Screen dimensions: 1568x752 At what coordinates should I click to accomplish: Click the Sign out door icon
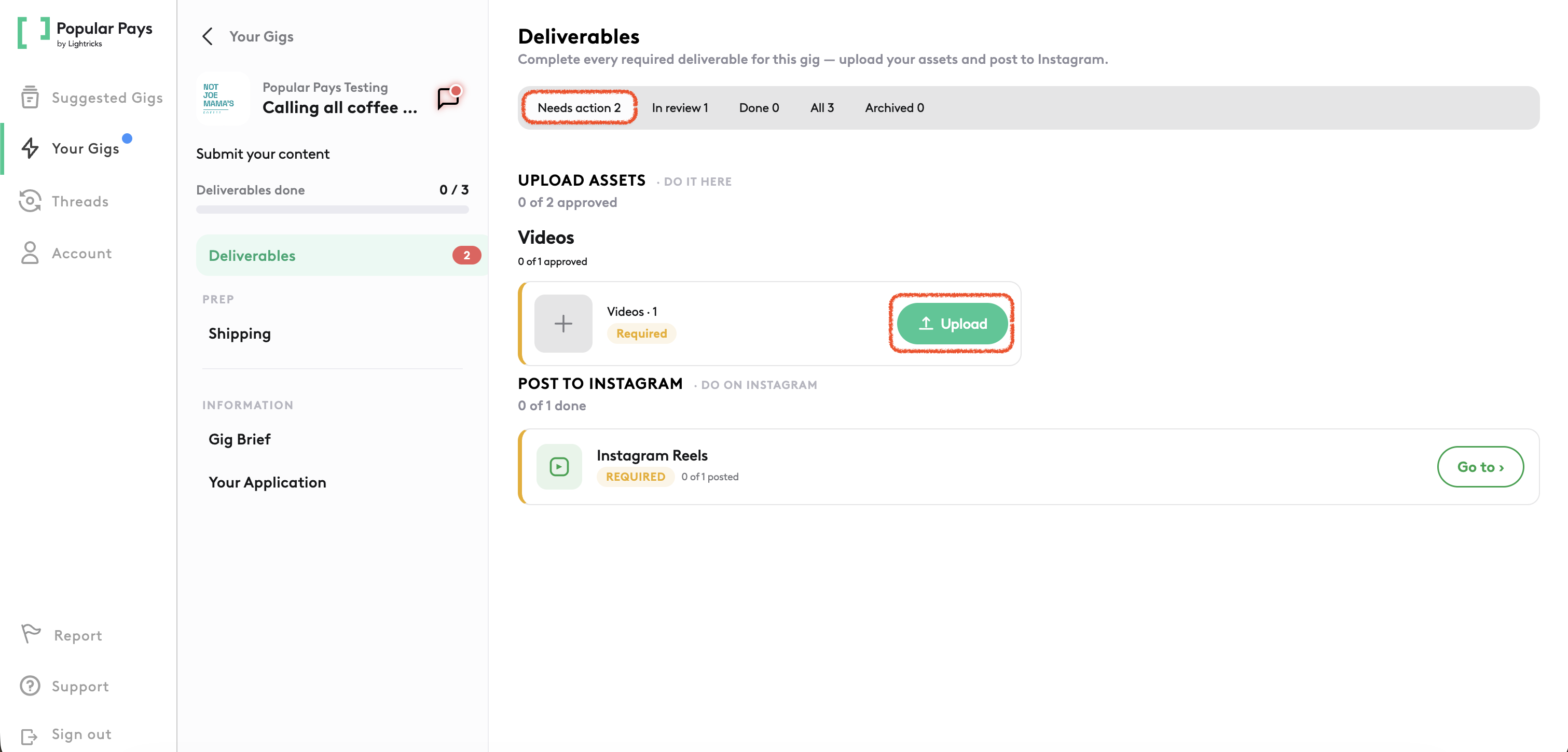click(x=29, y=736)
